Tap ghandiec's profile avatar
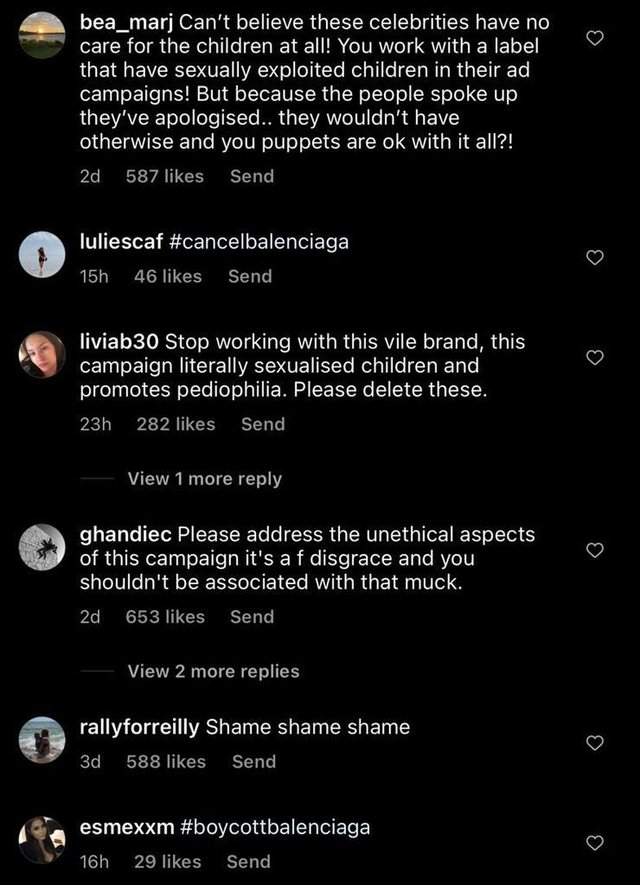Image resolution: width=640 pixels, height=885 pixels. click(42, 547)
